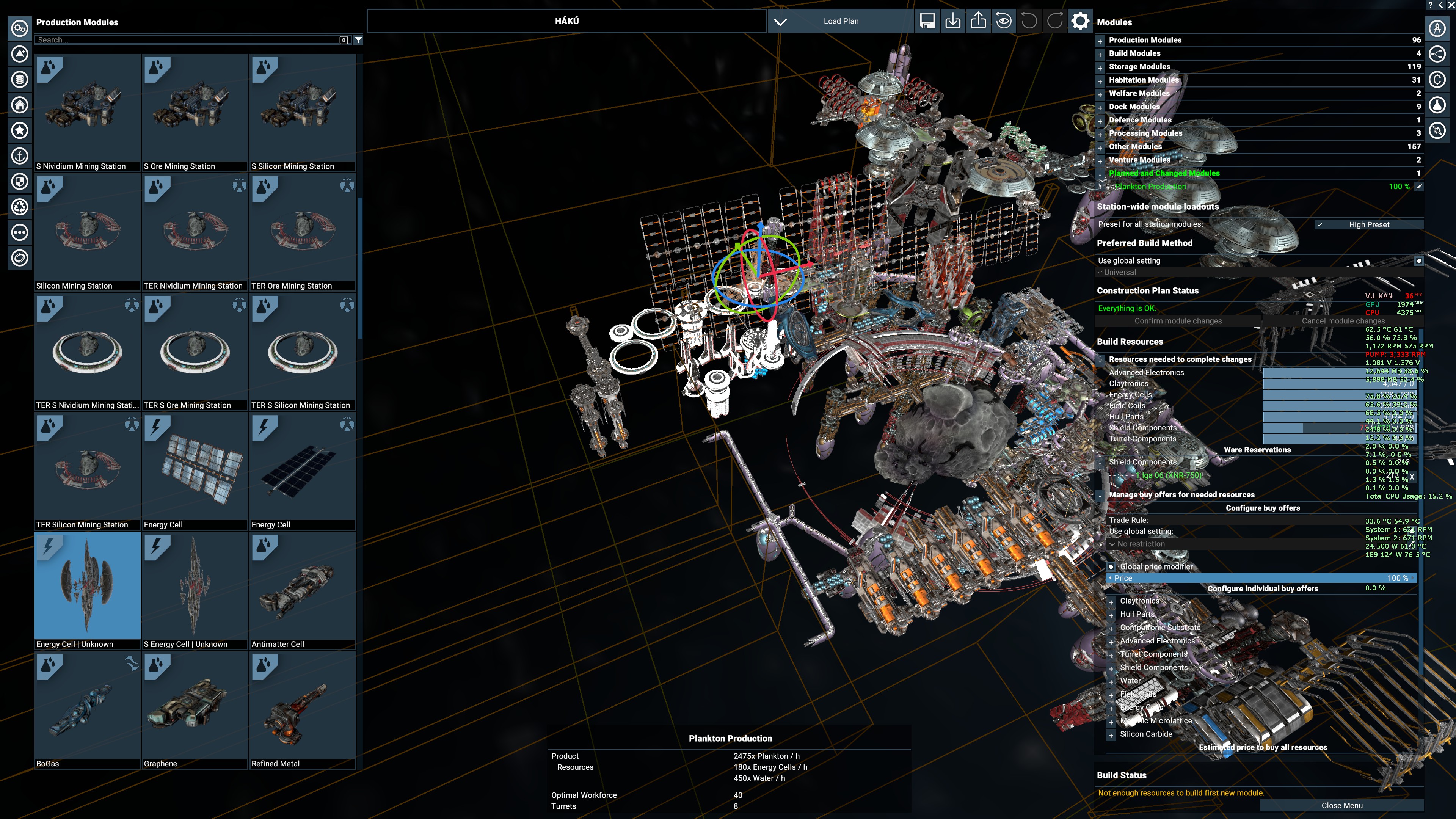Click the save construction plan floppy icon
Viewport: 1456px width, 819px height.
(927, 22)
